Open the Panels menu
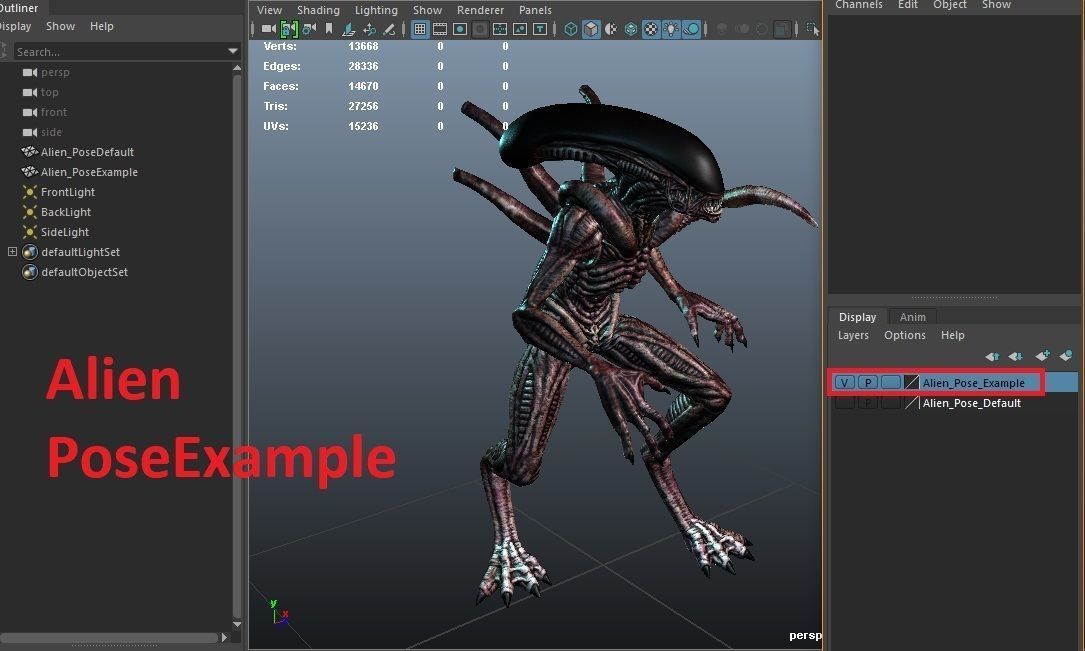 (536, 10)
